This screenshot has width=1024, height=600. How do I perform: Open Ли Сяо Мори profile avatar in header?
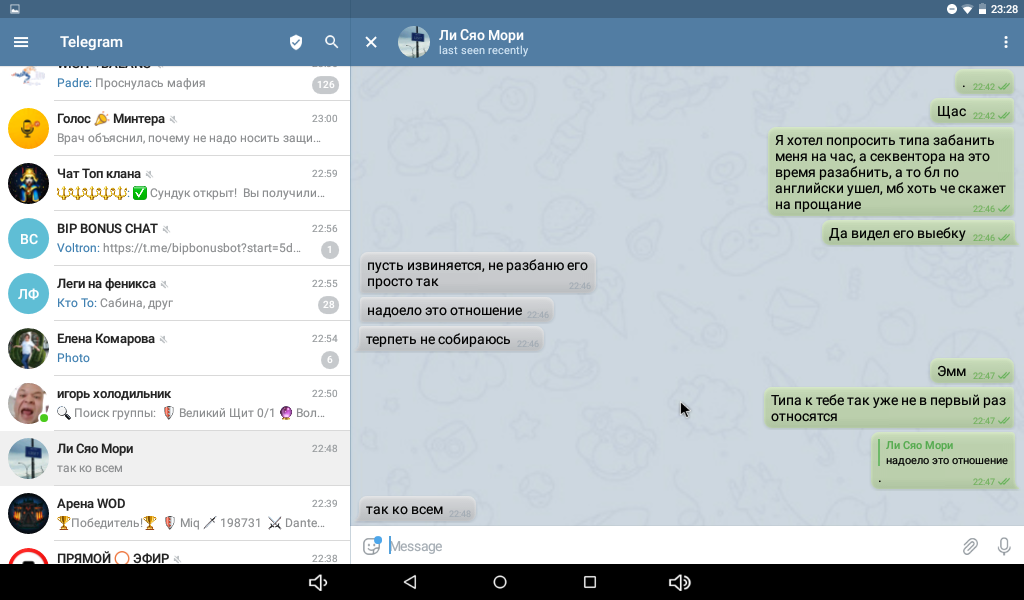click(x=414, y=42)
